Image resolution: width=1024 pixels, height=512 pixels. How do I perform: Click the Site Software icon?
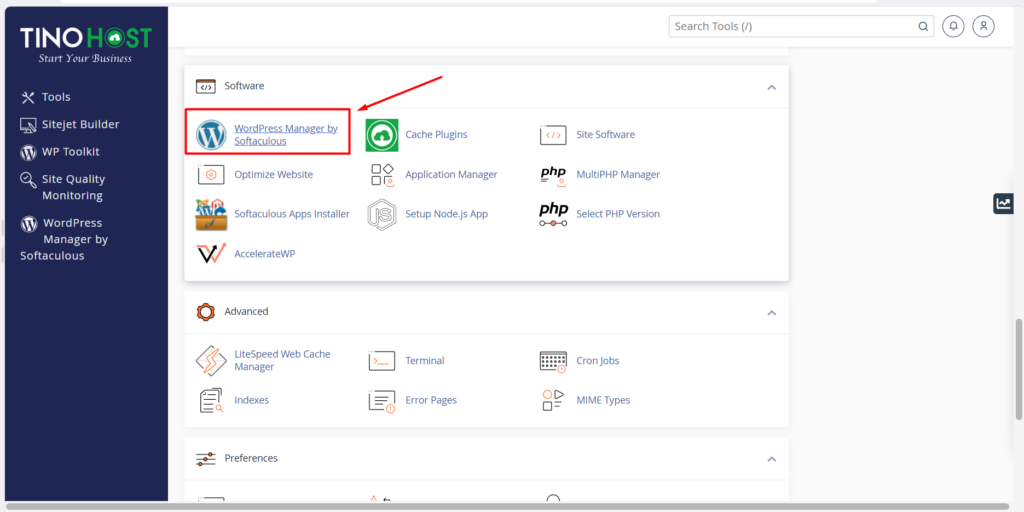553,135
